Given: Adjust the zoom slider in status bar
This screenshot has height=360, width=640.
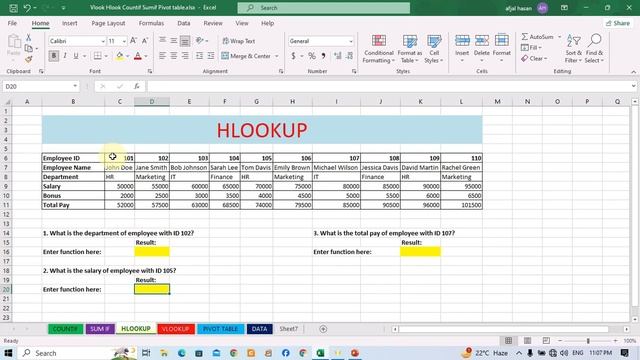Looking at the screenshot, I should coord(588,340).
